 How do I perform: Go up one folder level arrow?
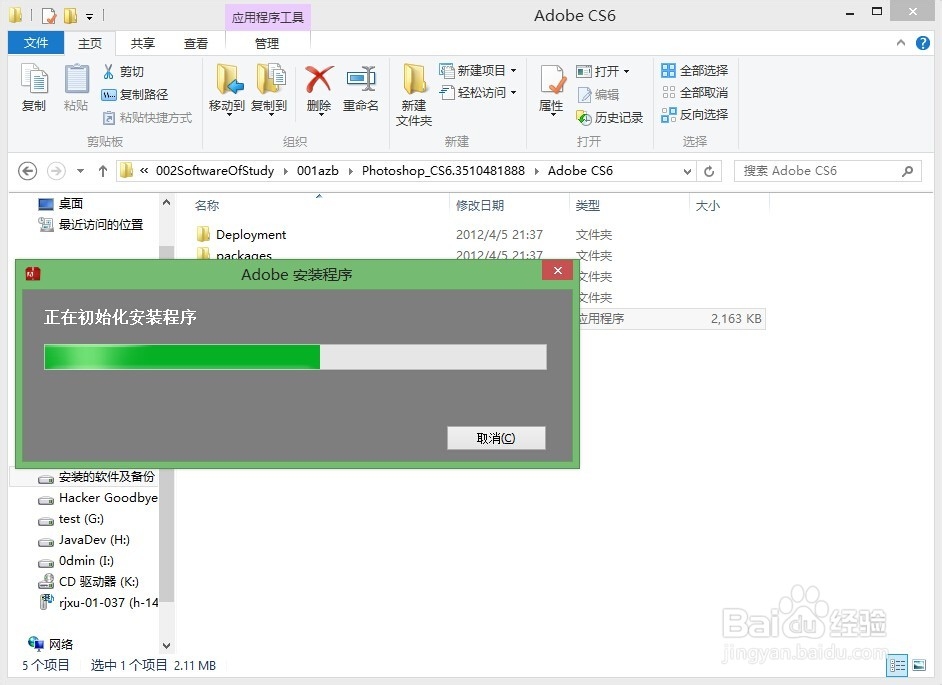[103, 171]
